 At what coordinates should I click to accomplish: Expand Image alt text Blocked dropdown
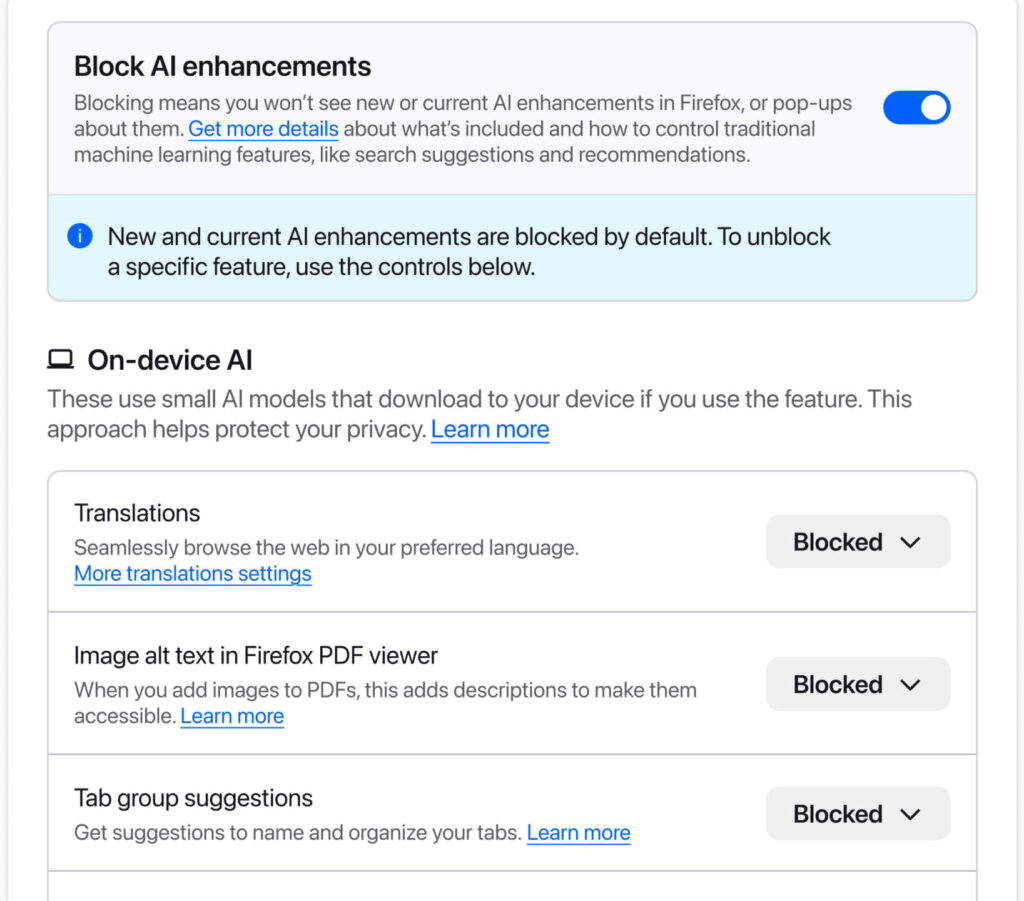(x=857, y=685)
